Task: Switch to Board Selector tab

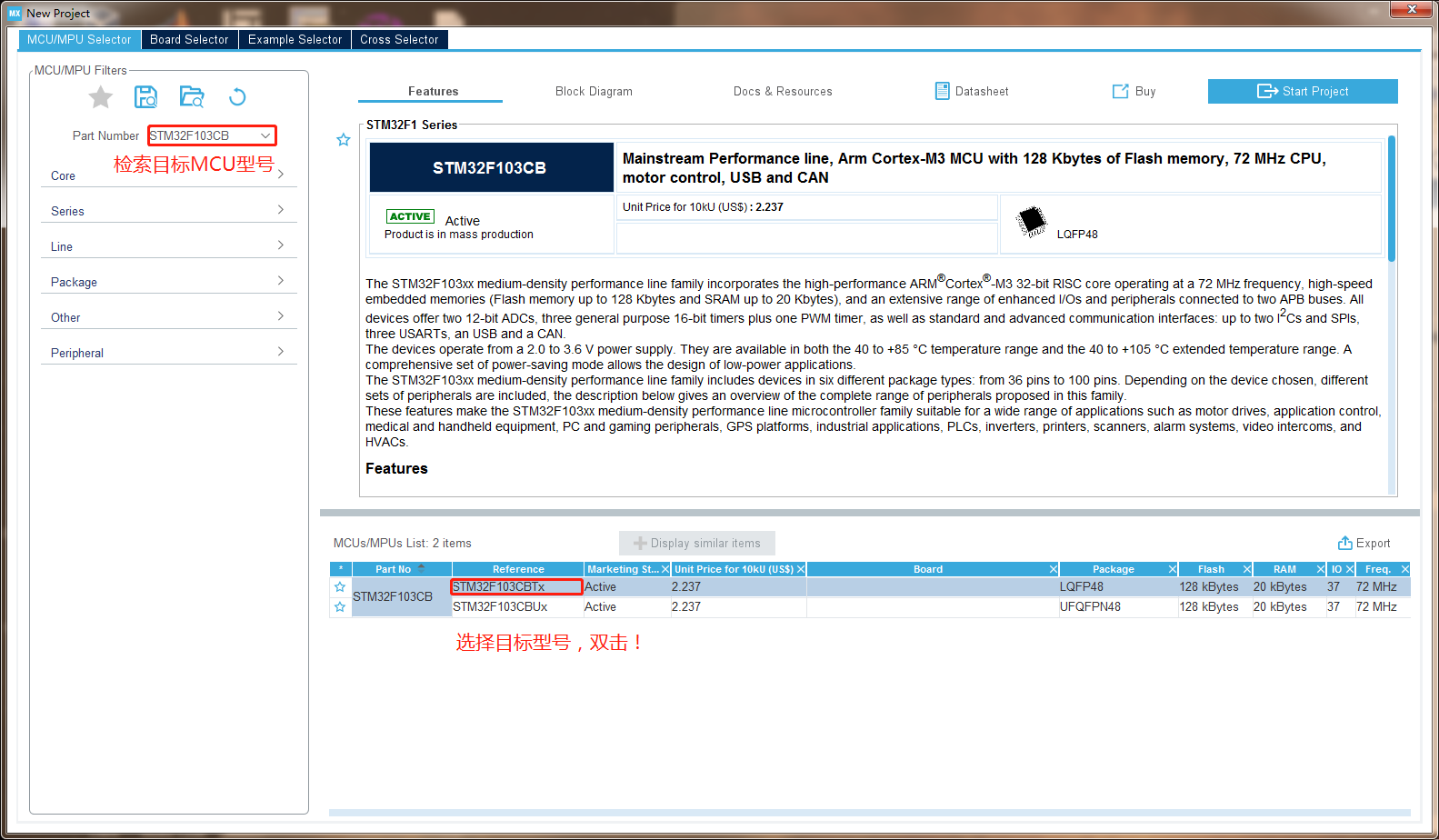Action: point(189,39)
